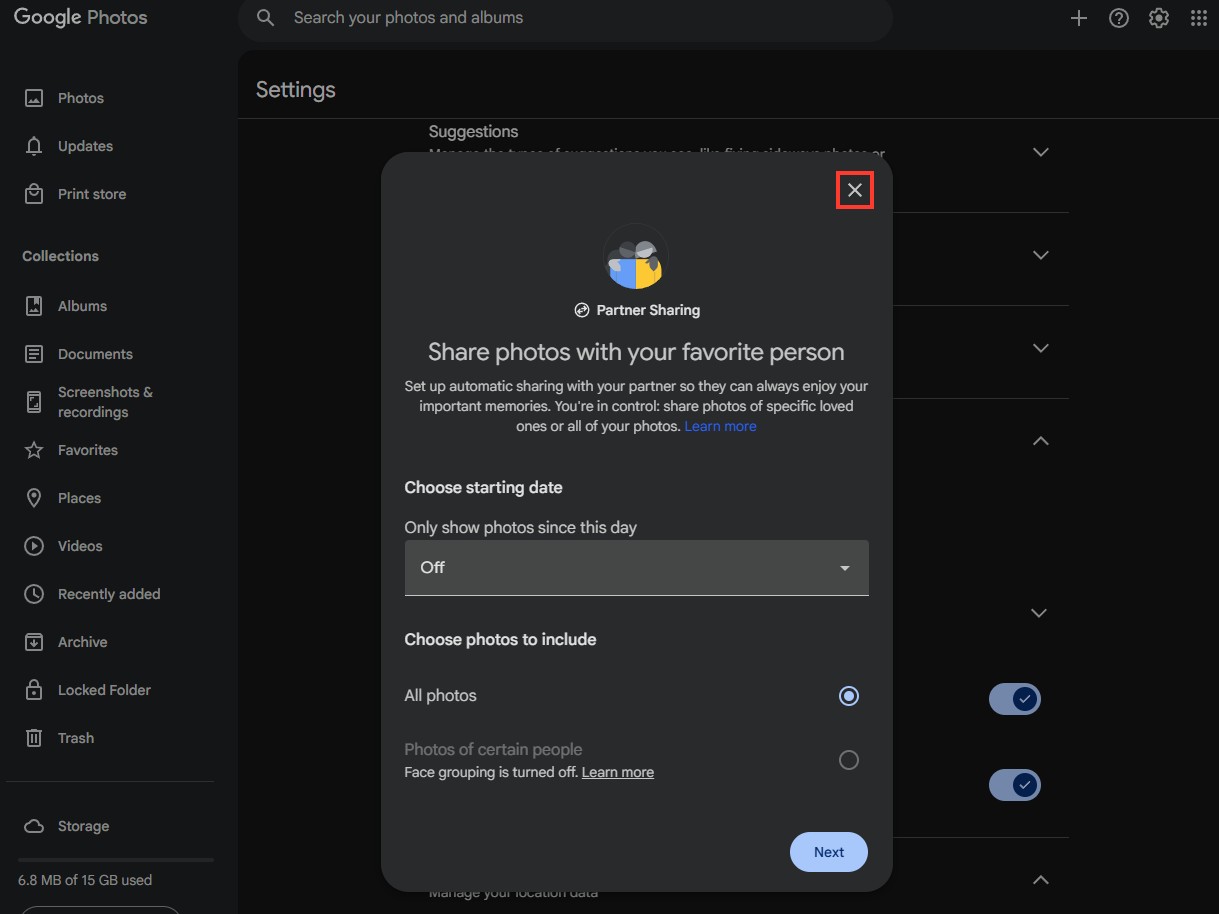Open the starting date dropdown showing Off
Viewport: 1219px width, 914px height.
[x=636, y=568]
